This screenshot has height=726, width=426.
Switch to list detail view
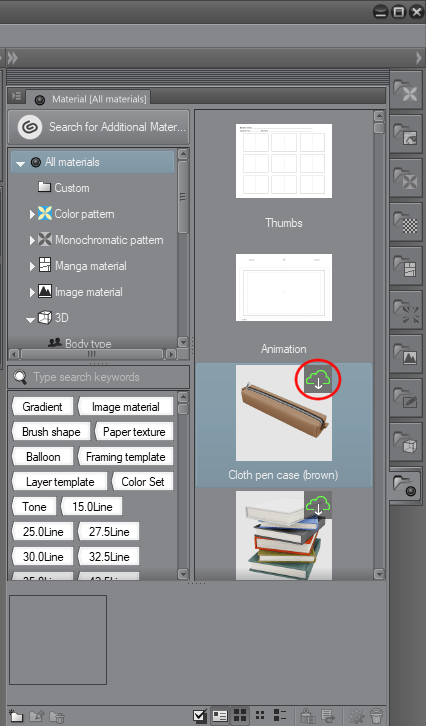280,715
